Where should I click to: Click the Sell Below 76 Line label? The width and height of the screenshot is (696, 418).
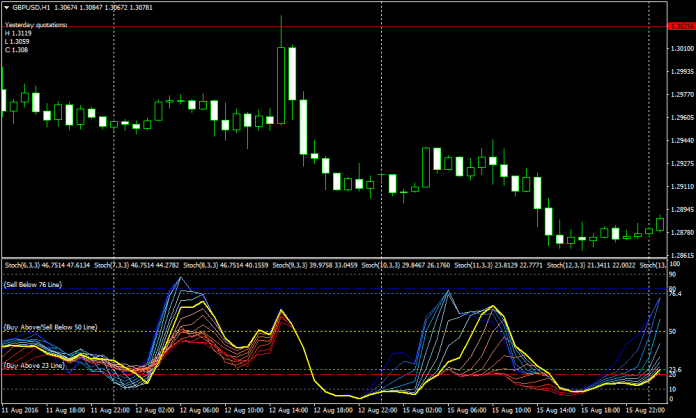tap(31, 285)
